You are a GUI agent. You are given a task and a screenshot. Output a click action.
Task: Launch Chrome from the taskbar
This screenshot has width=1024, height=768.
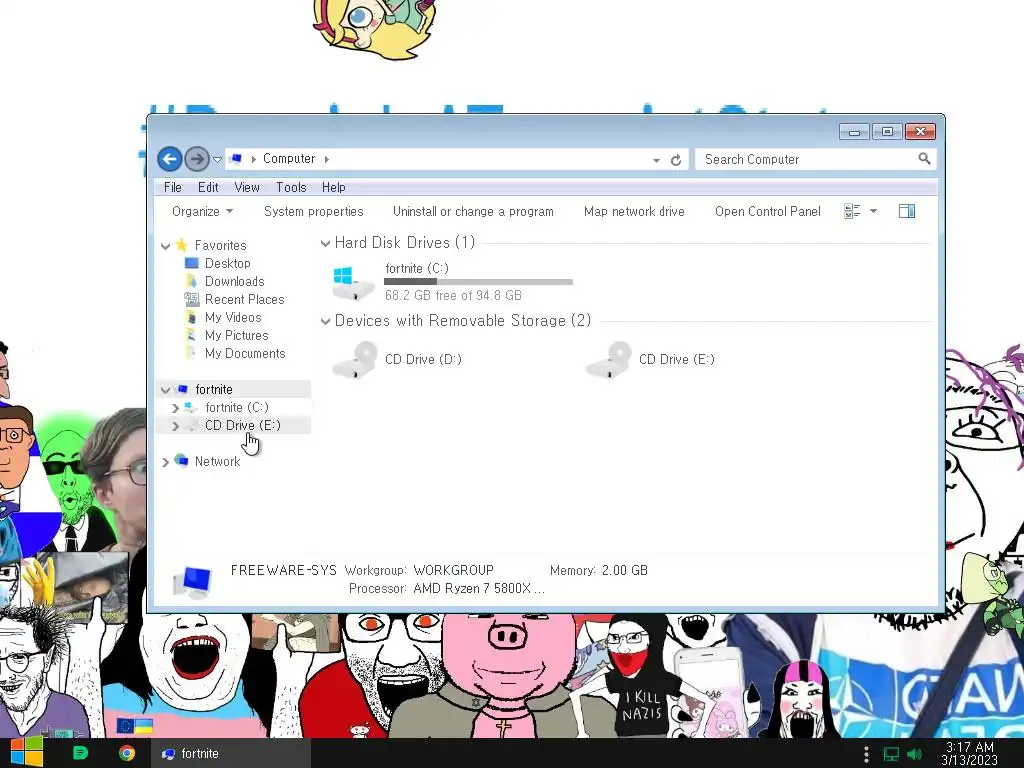(x=127, y=753)
